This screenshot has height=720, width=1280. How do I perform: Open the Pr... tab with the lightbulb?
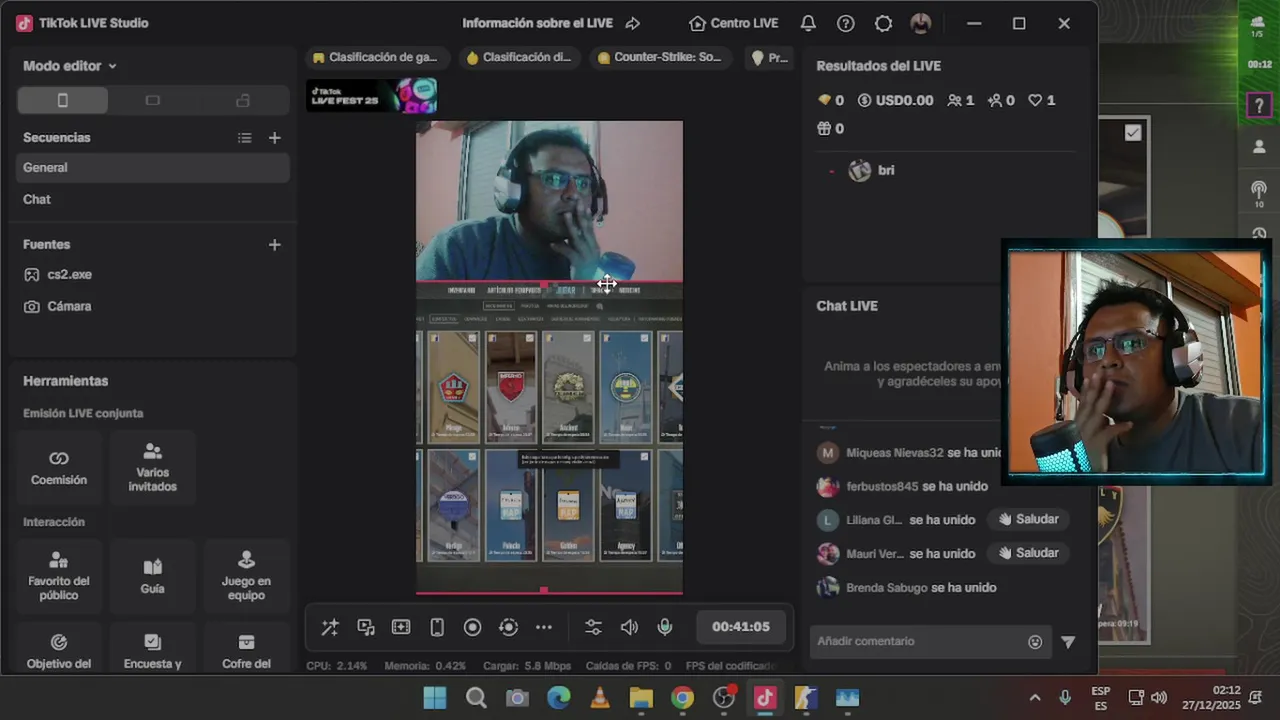[771, 57]
